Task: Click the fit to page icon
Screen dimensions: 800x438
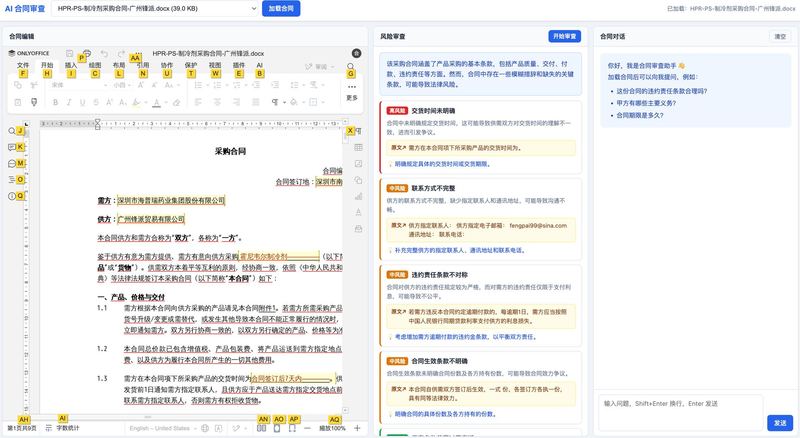Action: [277, 428]
